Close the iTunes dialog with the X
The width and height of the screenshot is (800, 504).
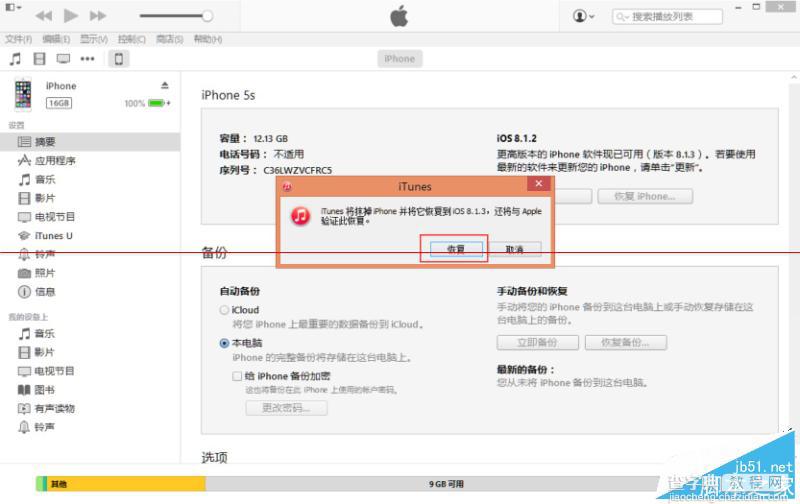tap(539, 184)
